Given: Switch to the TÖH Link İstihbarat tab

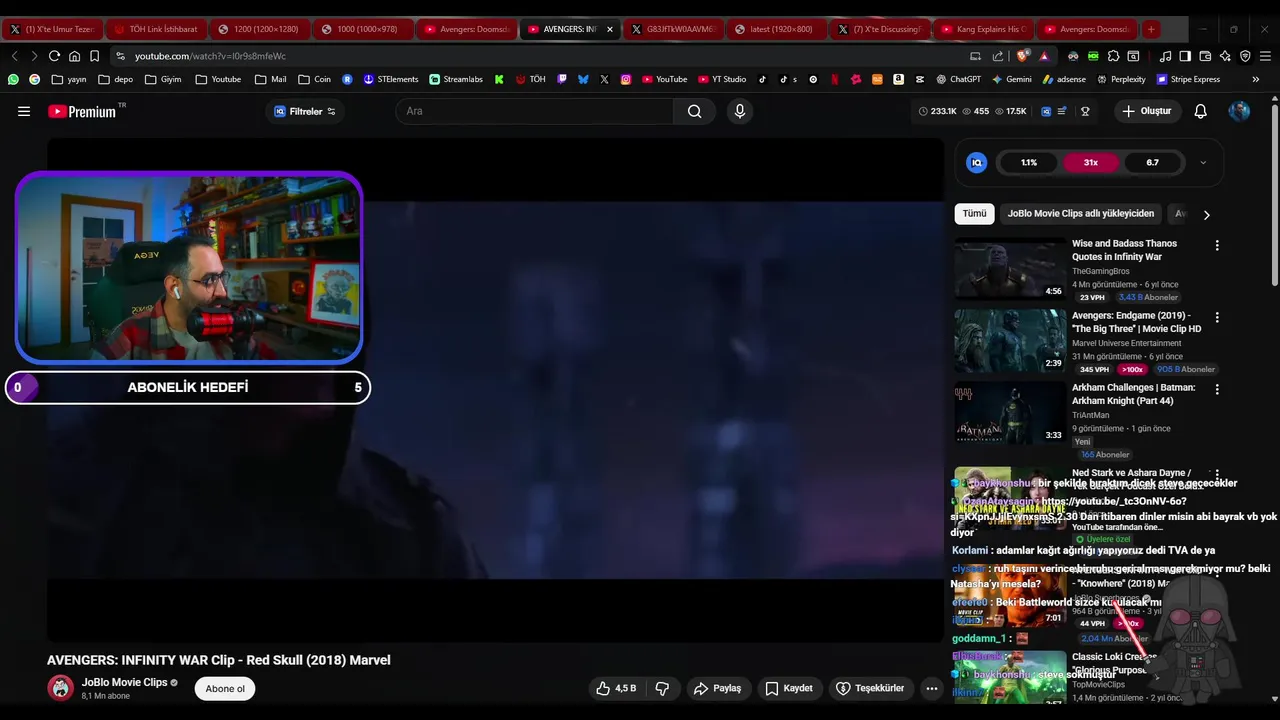Looking at the screenshot, I should point(155,29).
